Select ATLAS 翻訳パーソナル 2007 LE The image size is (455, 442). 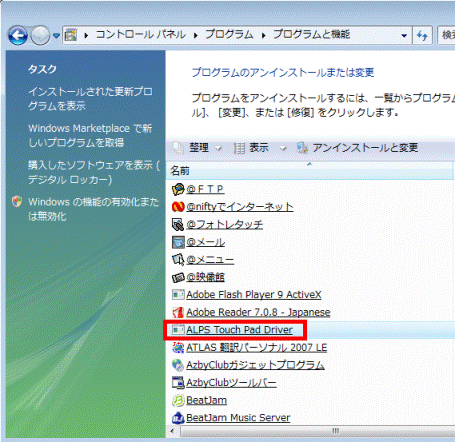tap(256, 348)
